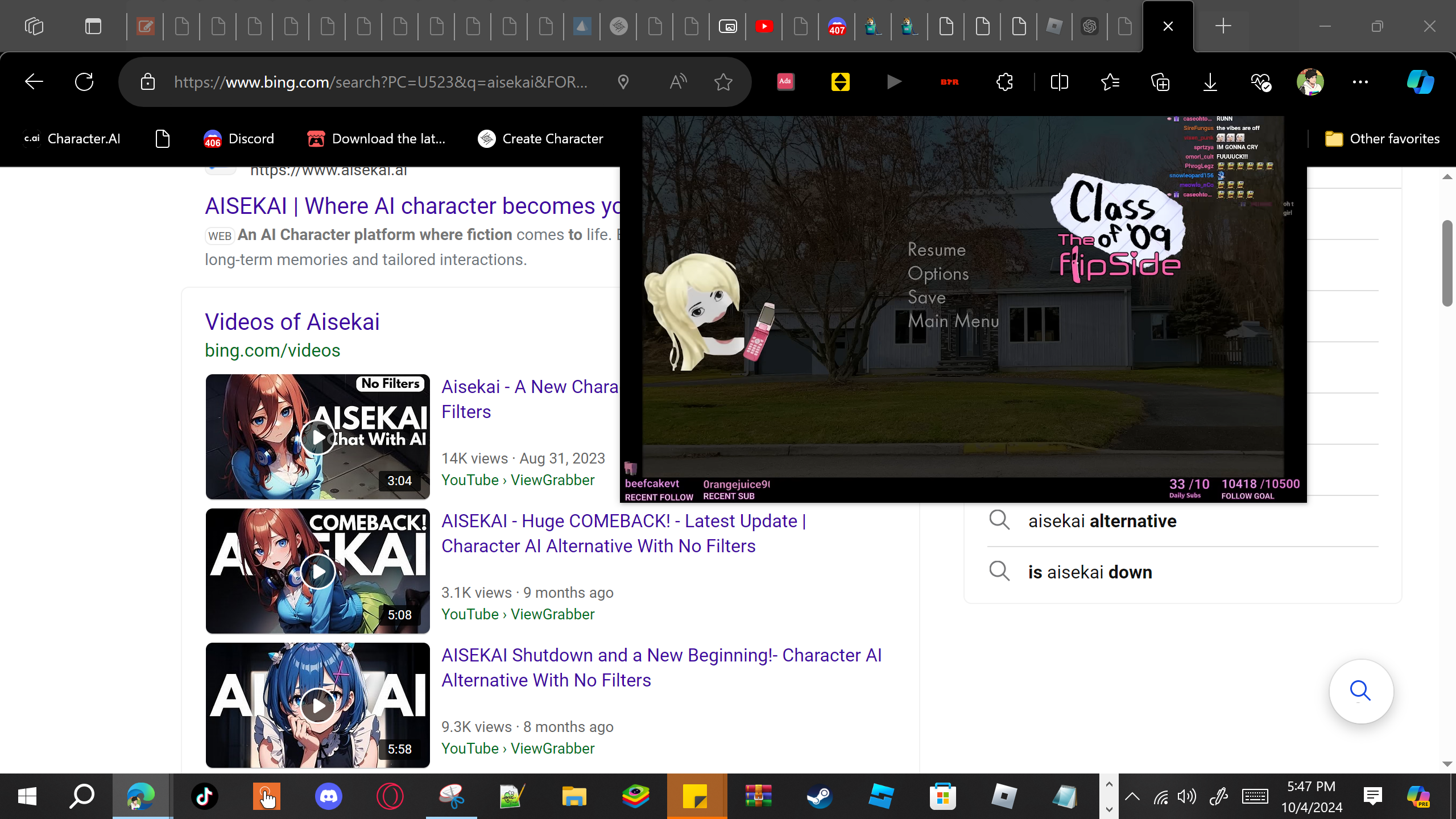Switch to the Discord tab showing 407
The image size is (1456, 819).
click(x=837, y=26)
